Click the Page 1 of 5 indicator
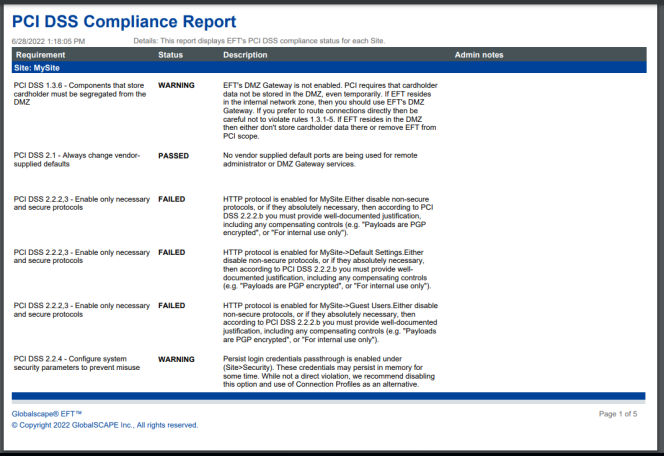This screenshot has height=456, width=664. [x=617, y=413]
